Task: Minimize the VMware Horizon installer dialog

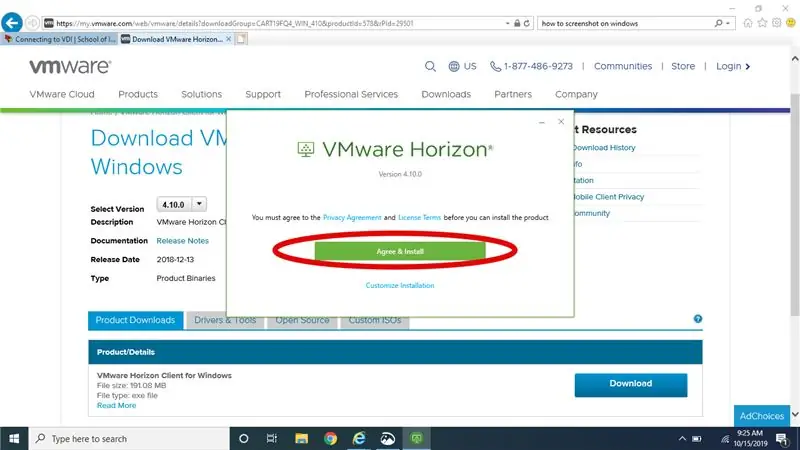Action: [x=542, y=122]
